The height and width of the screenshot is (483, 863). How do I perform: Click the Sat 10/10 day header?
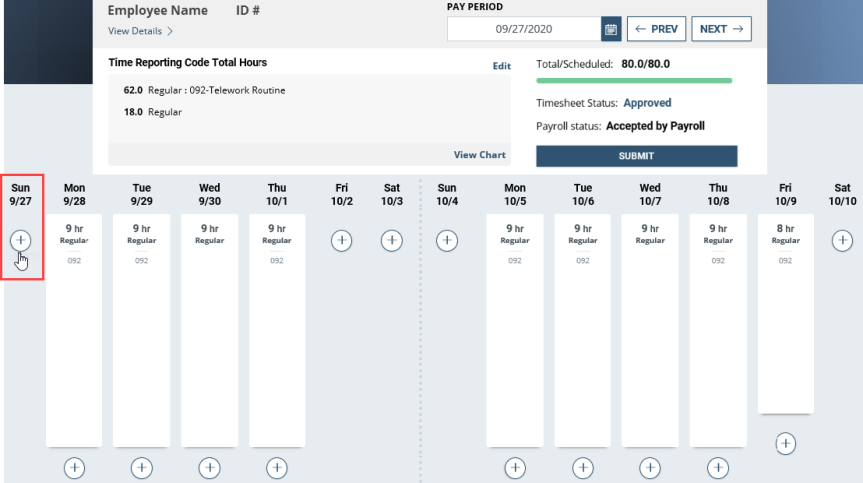point(842,195)
